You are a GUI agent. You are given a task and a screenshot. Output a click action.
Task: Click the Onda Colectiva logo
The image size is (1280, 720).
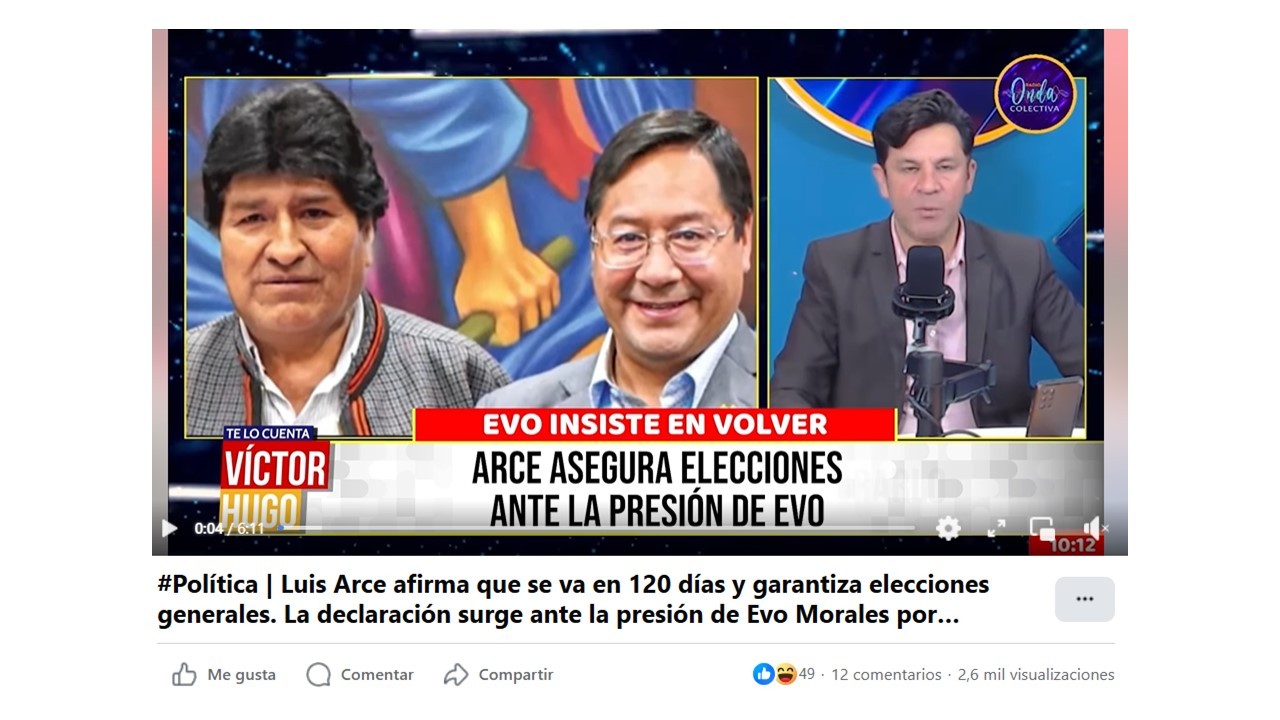(1035, 94)
